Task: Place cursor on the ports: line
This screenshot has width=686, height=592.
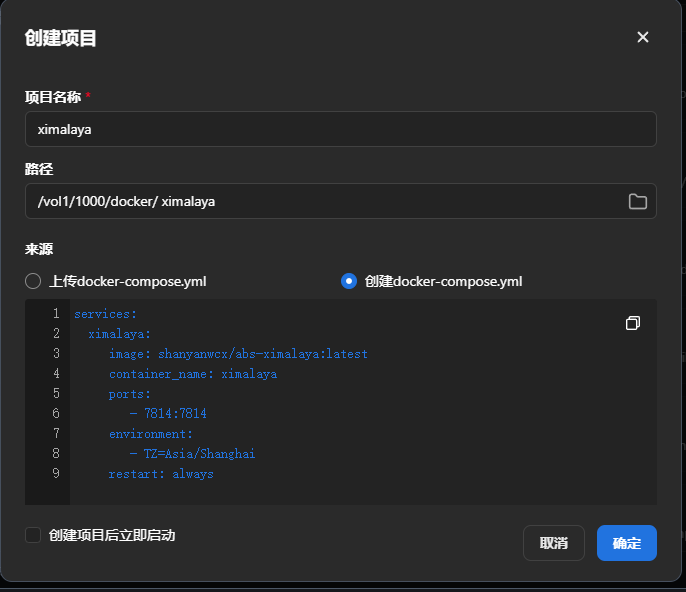Action: [130, 394]
